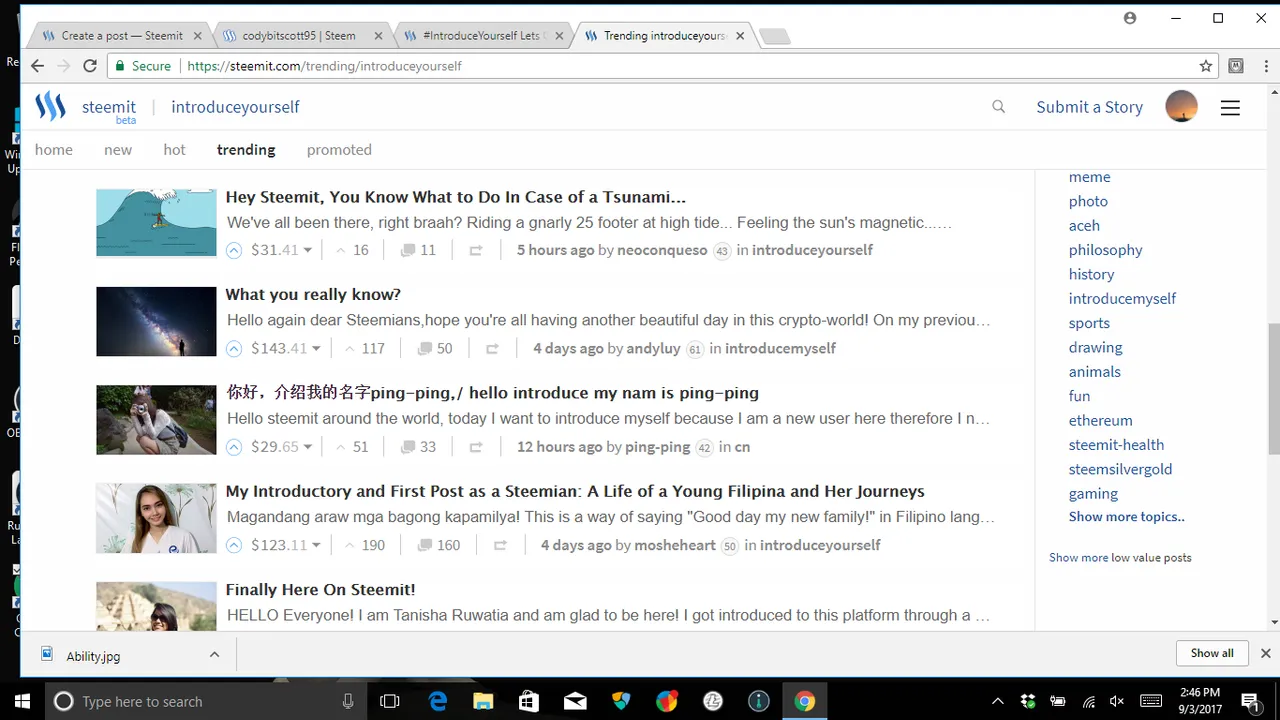Open the philosophy topic
This screenshot has width=1280, height=720.
[1105, 250]
